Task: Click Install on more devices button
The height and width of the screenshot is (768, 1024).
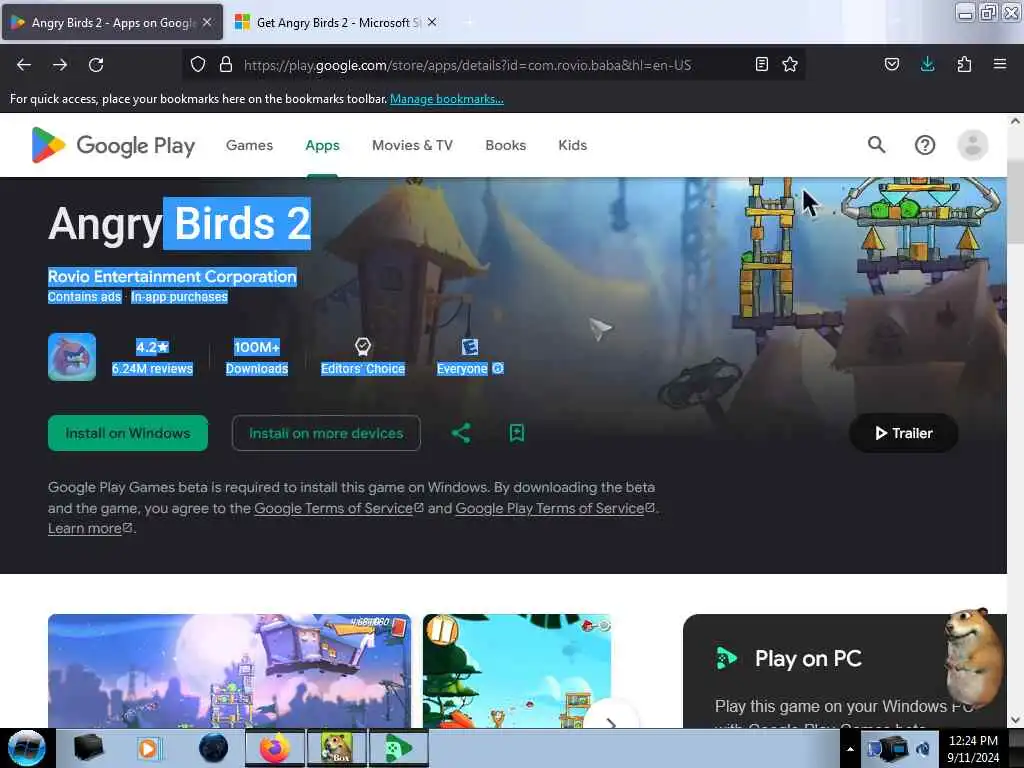Action: click(326, 433)
